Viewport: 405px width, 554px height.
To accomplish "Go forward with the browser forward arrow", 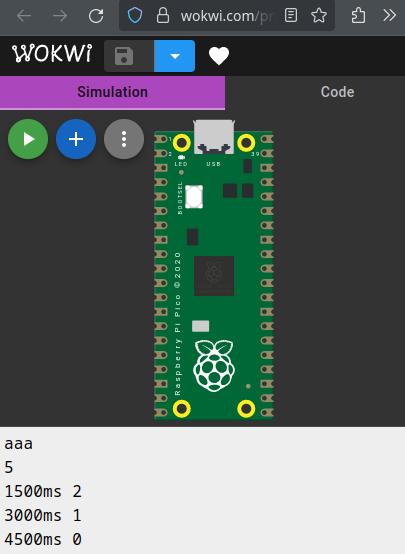I will pyautogui.click(x=60, y=16).
